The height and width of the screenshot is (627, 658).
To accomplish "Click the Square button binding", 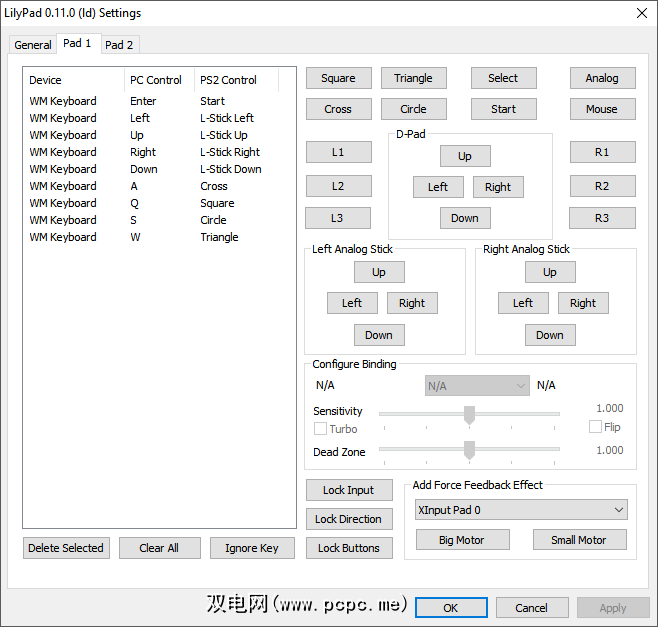I will coord(338,78).
